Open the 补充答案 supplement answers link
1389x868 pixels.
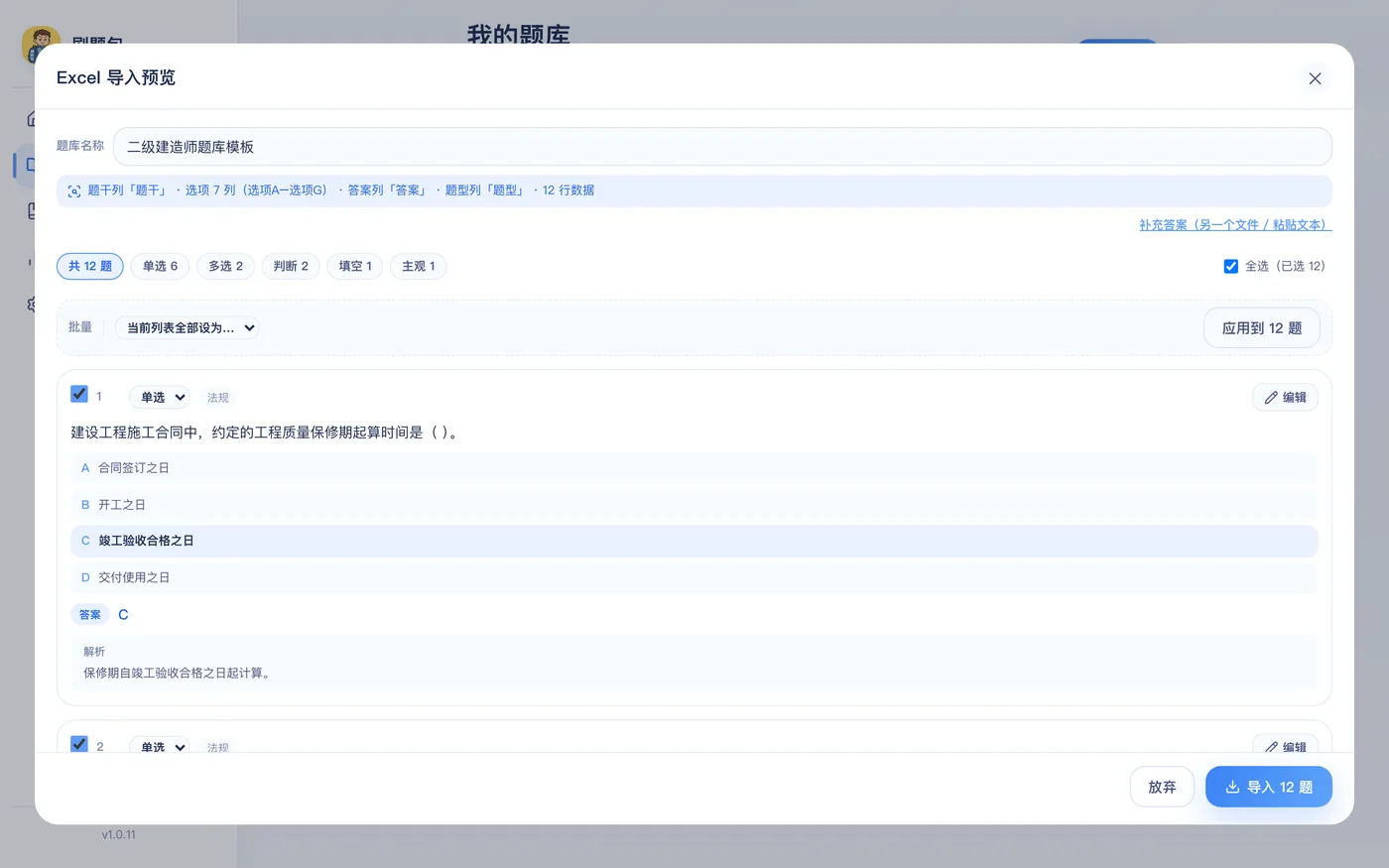coord(1235,225)
